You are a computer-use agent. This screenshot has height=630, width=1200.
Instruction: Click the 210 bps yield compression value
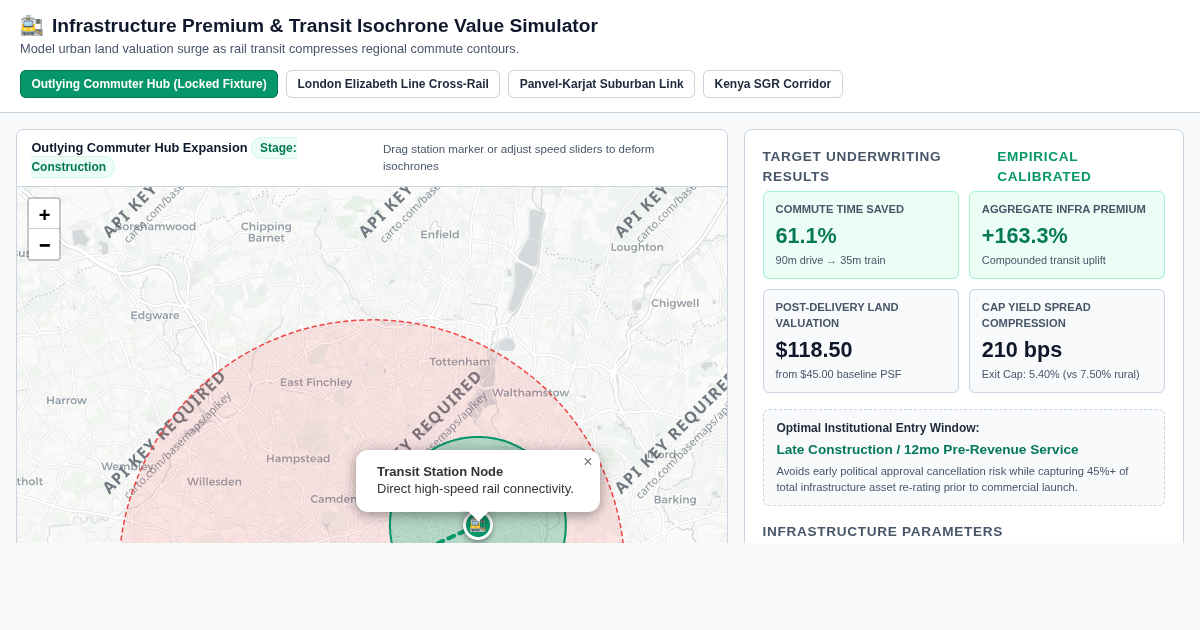pyautogui.click(x=1022, y=350)
